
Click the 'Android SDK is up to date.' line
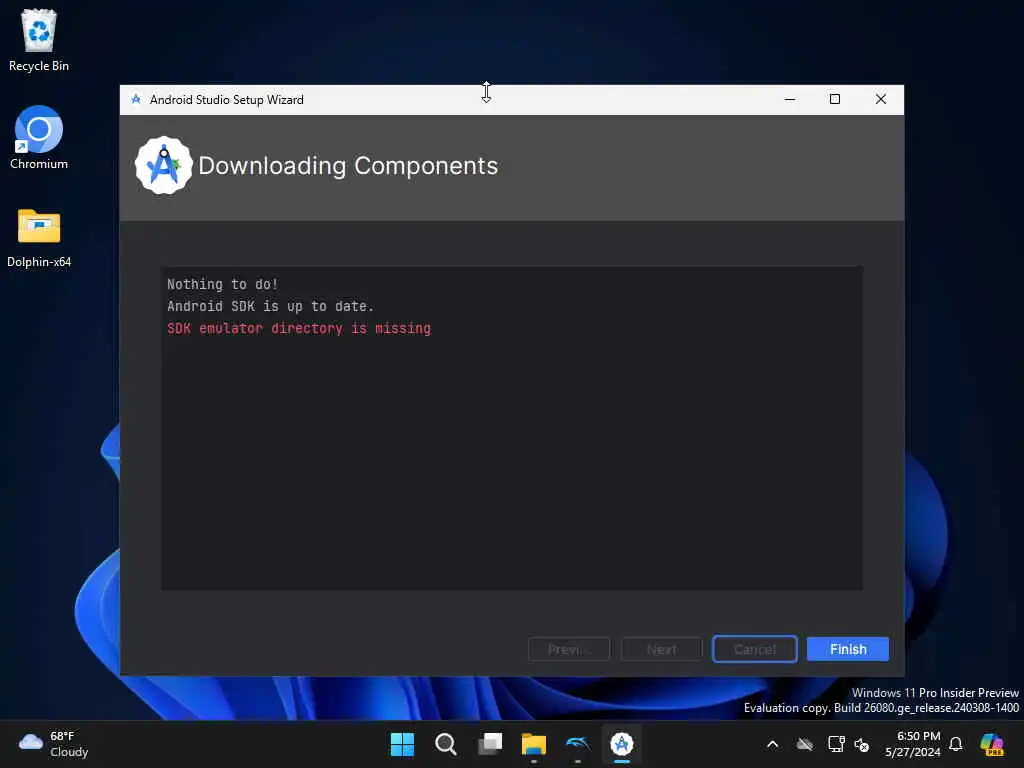coord(270,306)
